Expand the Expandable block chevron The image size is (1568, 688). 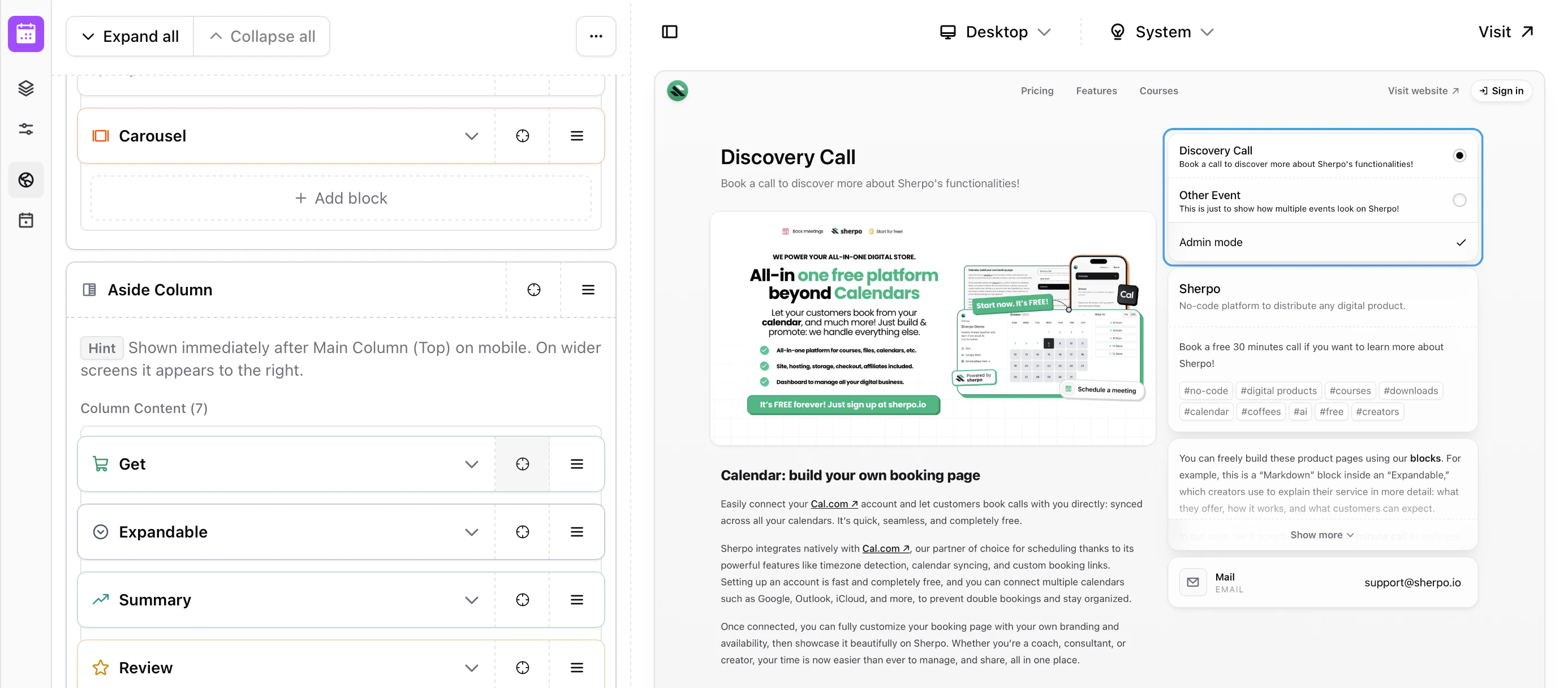[x=471, y=532]
